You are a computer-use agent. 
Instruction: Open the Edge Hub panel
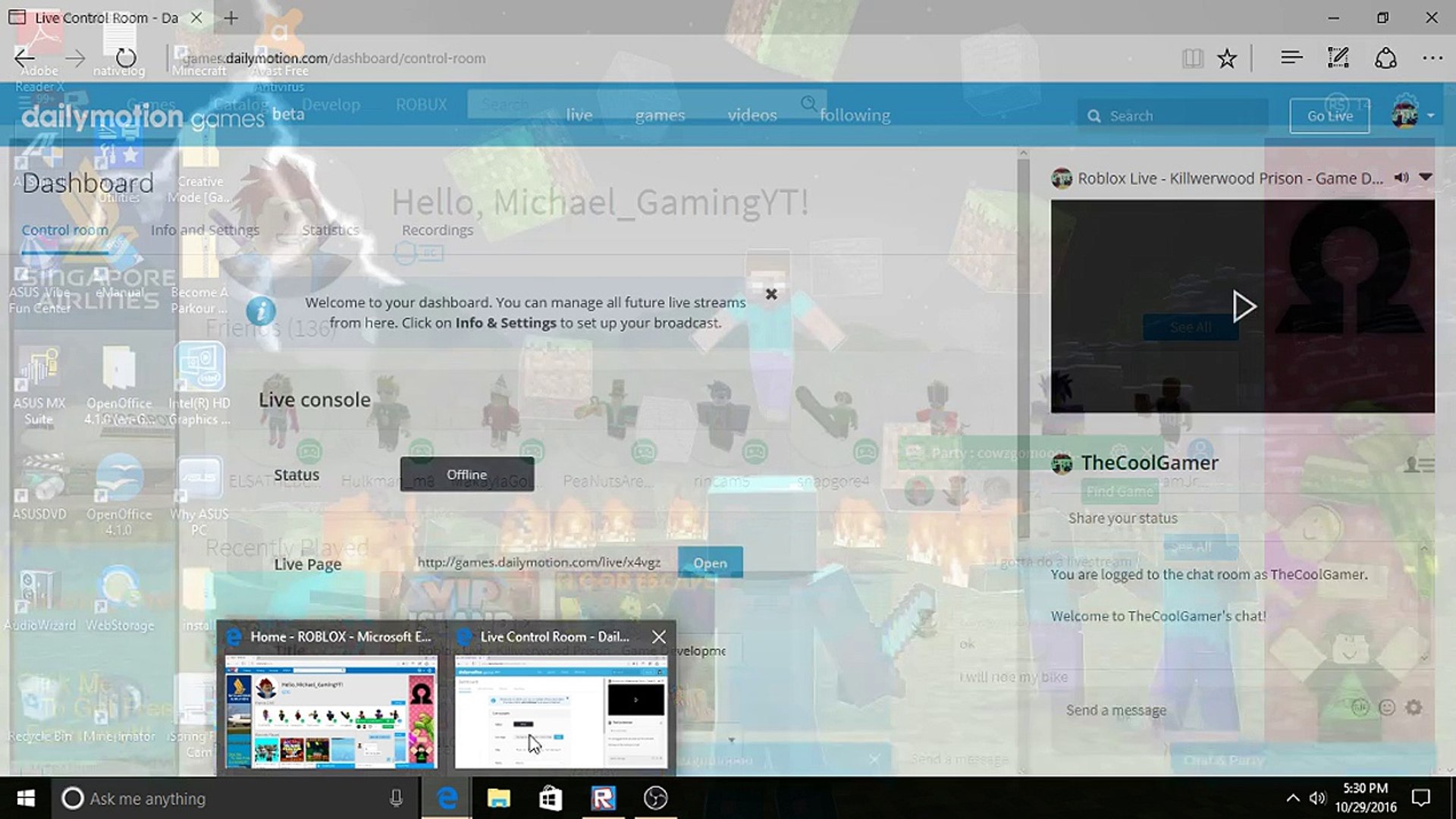[x=1291, y=58]
